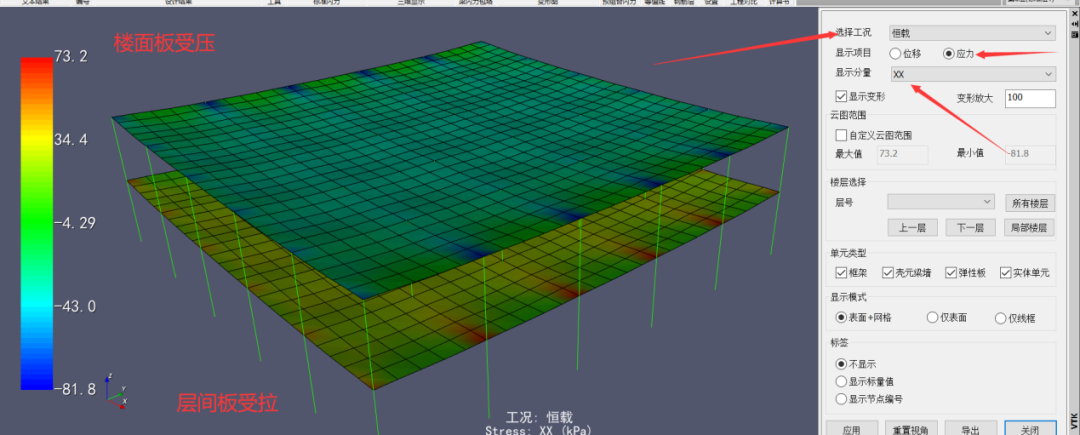Click the 应用 apply button
Image resolution: width=1080 pixels, height=435 pixels.
851,428
